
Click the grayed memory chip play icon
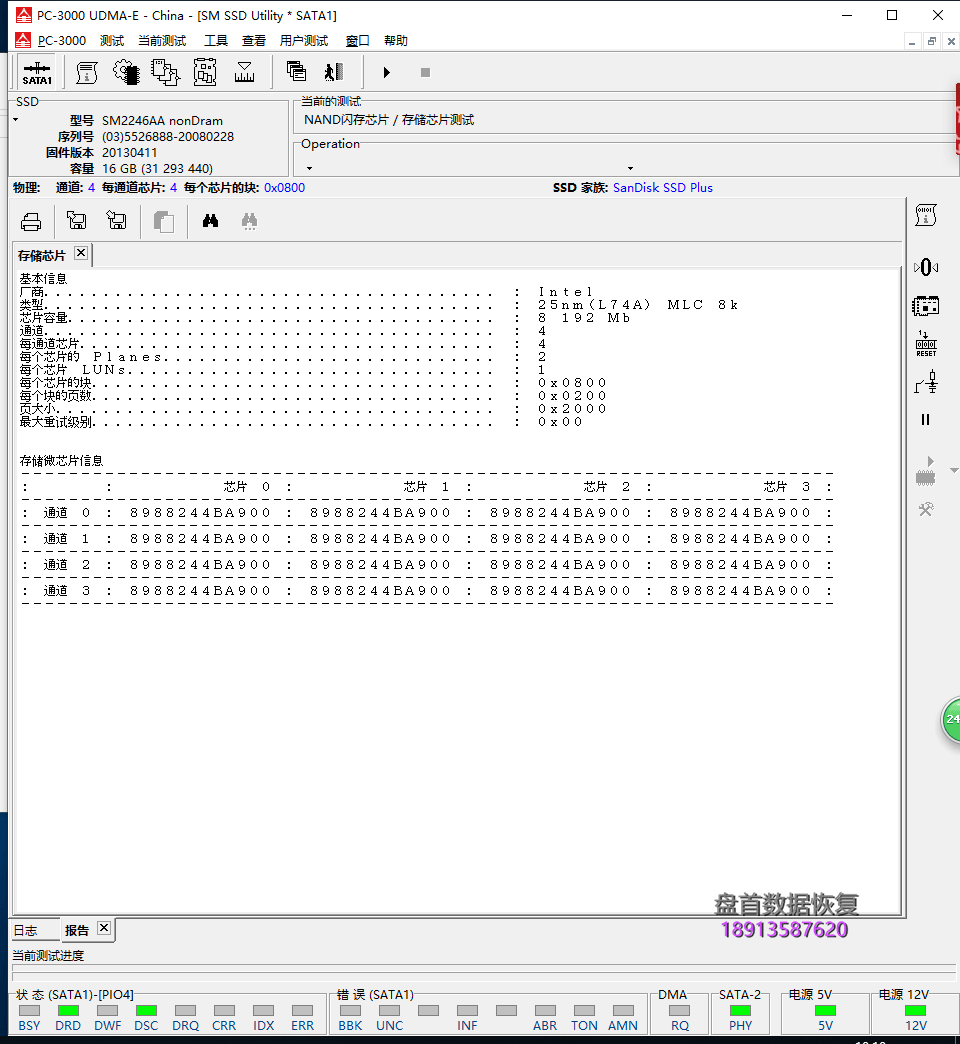(925, 470)
